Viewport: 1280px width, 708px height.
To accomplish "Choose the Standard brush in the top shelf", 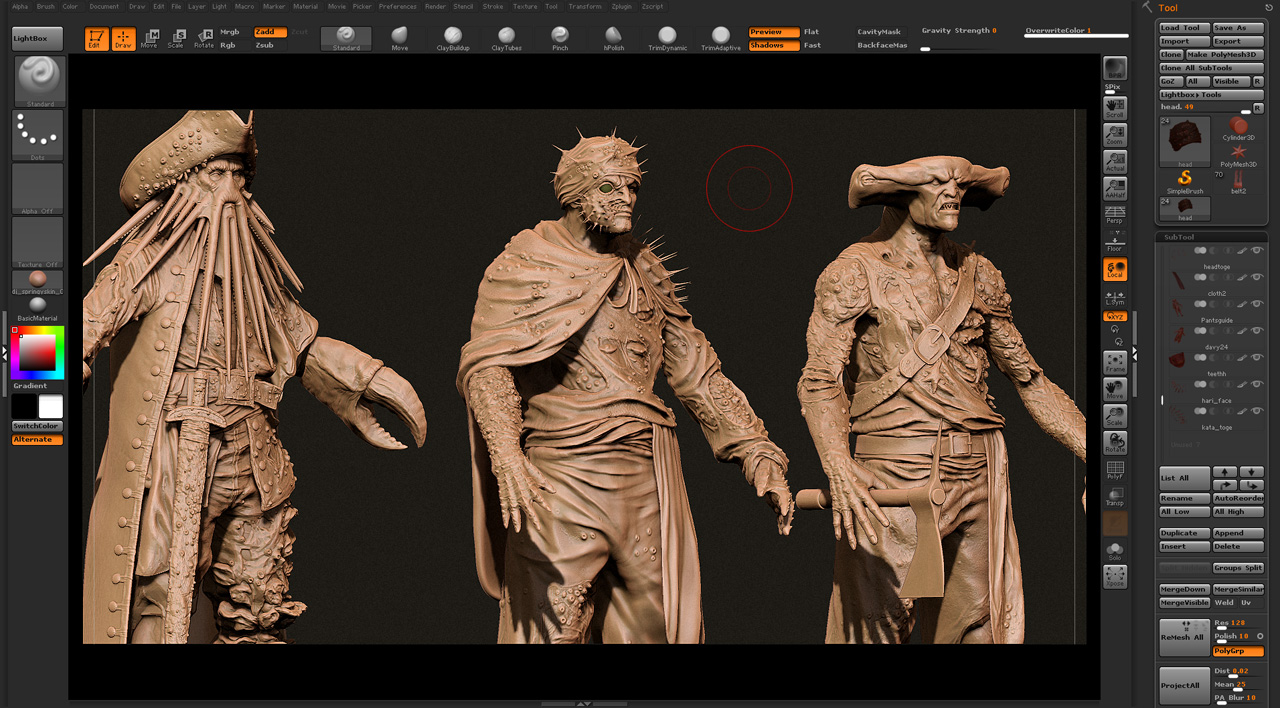I will pyautogui.click(x=346, y=39).
